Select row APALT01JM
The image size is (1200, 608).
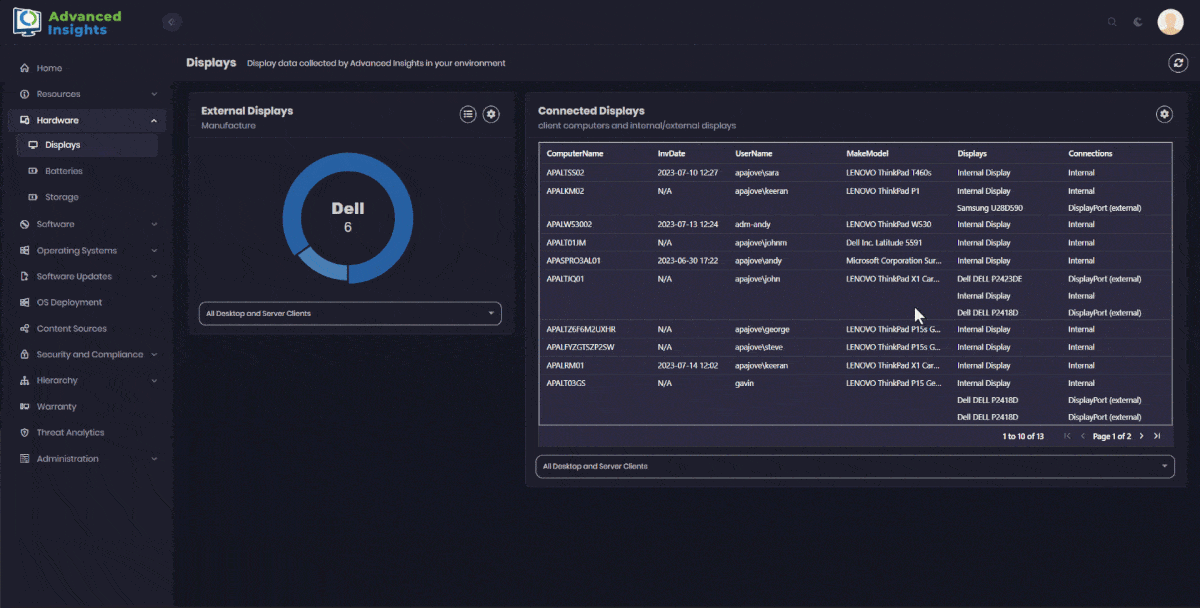click(855, 242)
